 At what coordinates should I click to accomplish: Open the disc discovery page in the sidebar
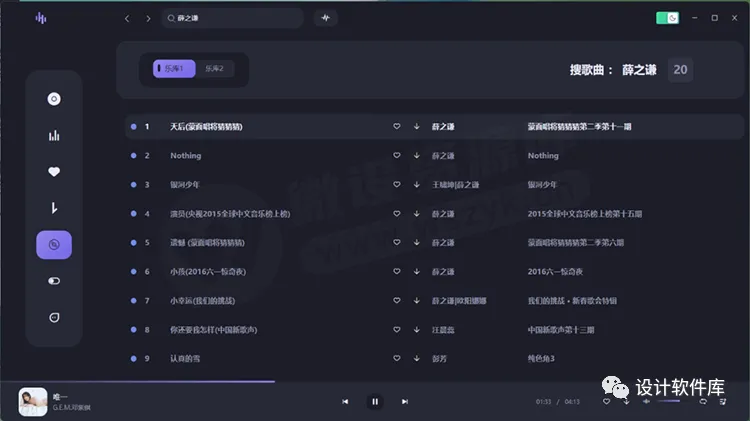point(54,99)
